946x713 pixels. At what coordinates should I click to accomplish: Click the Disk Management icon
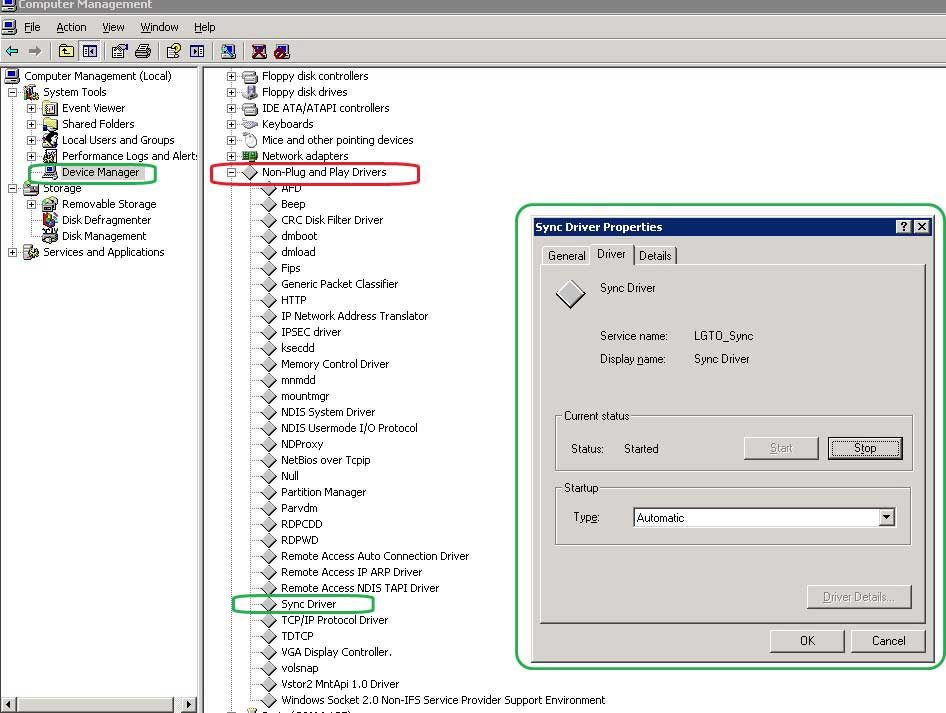coord(50,236)
